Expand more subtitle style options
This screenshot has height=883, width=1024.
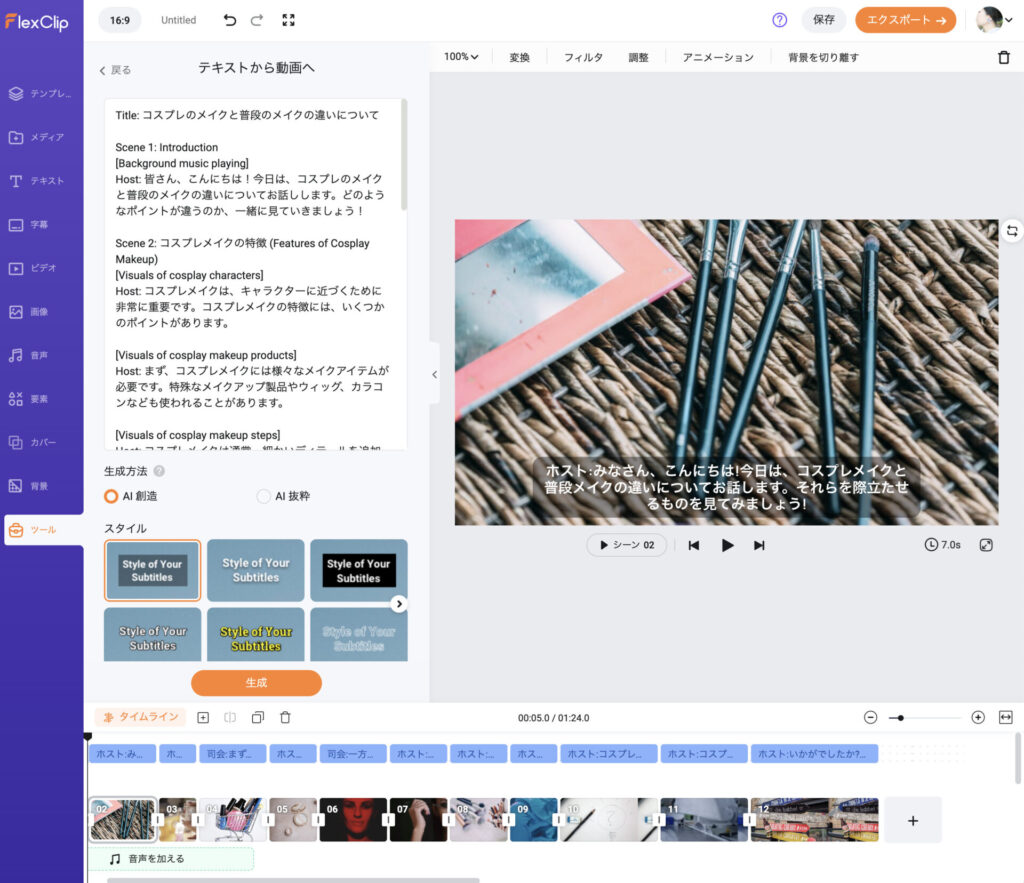tap(399, 603)
